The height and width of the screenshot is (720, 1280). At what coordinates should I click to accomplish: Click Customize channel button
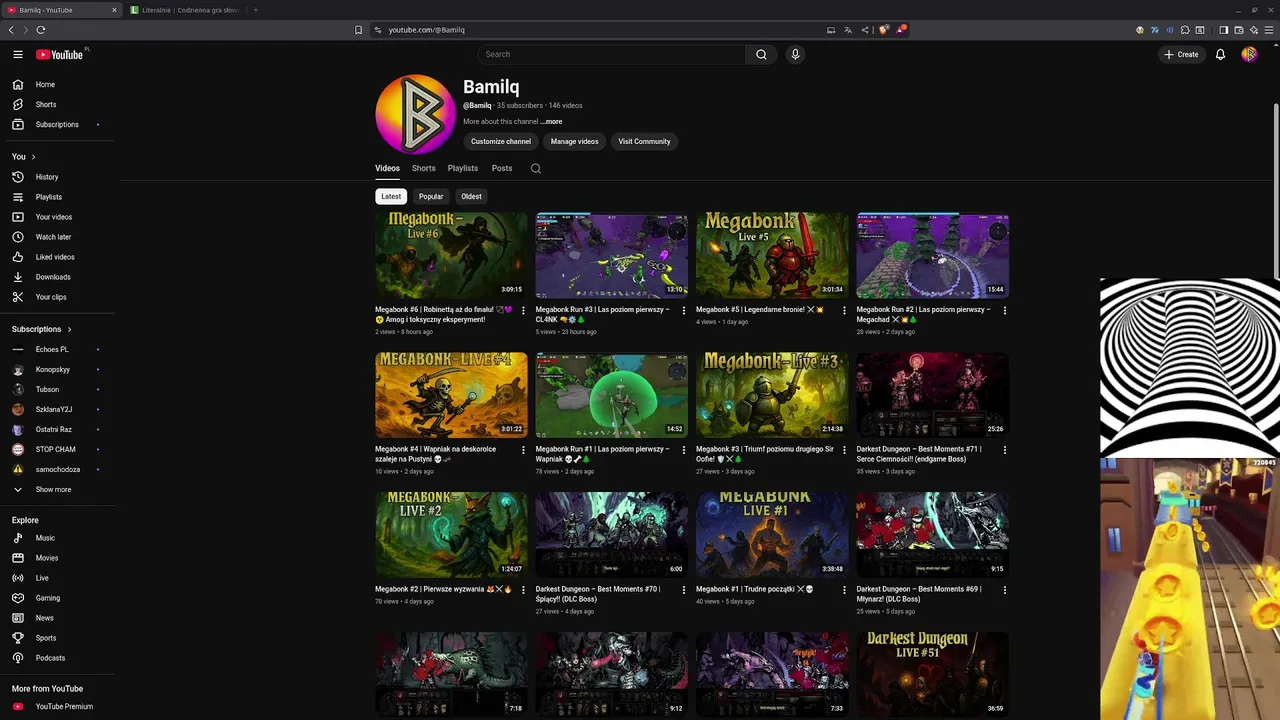tap(501, 141)
